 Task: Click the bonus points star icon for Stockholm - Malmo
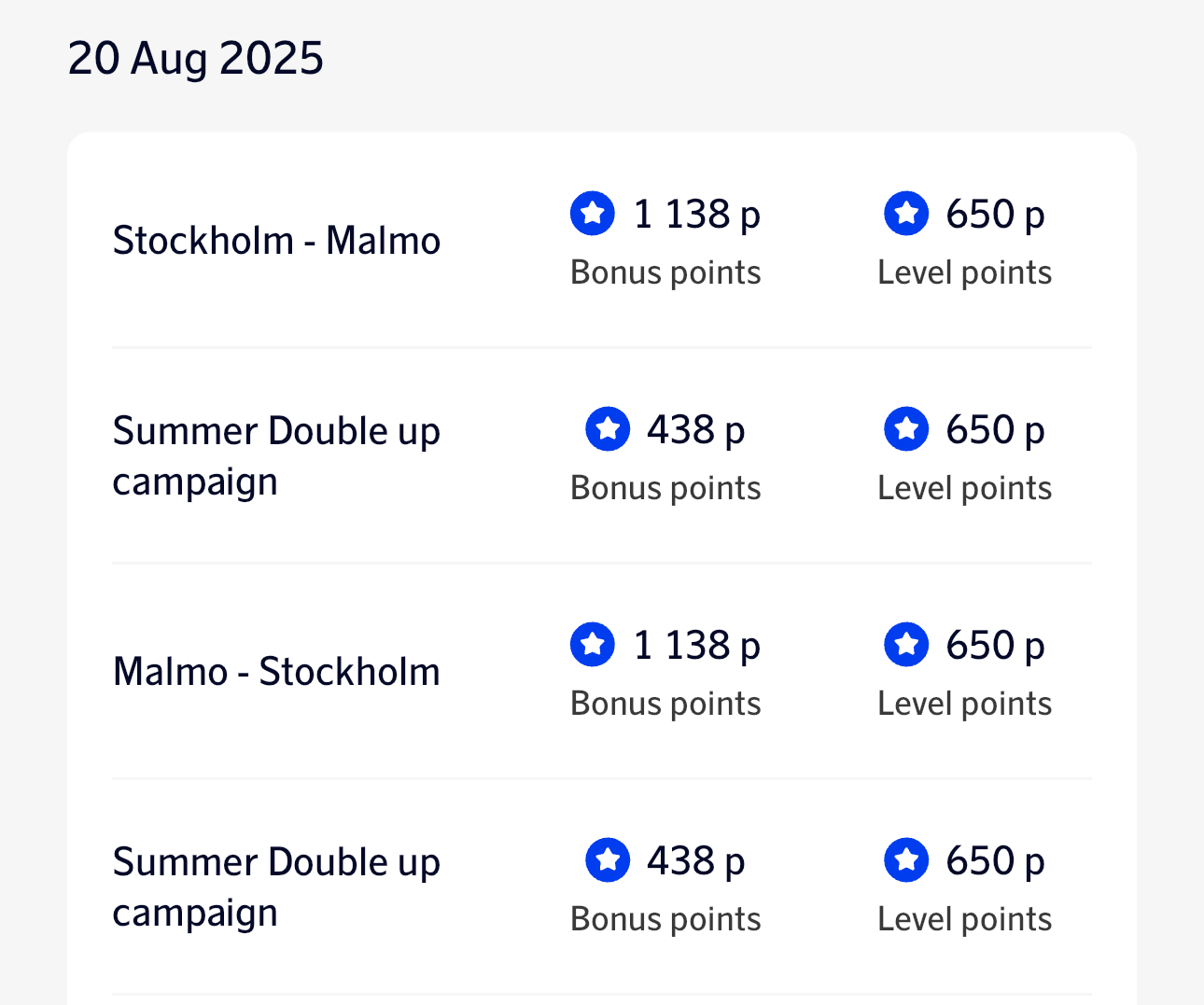(x=593, y=214)
